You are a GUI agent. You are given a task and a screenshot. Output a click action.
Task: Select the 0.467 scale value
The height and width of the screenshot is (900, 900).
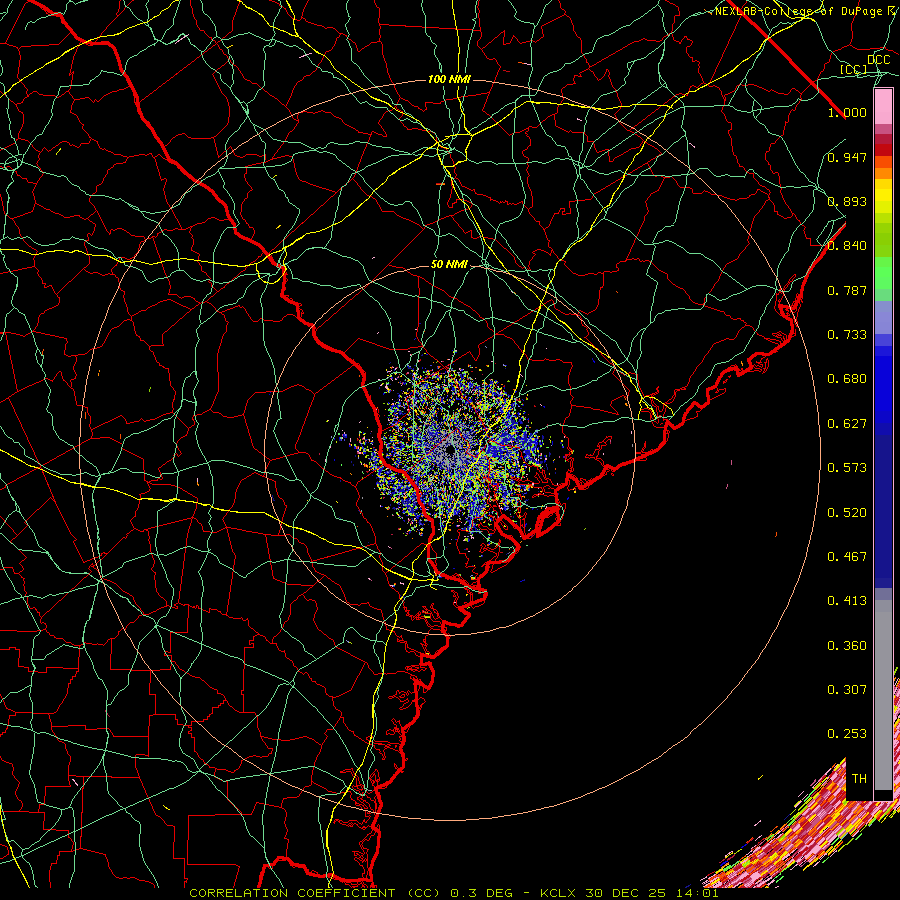pos(847,557)
